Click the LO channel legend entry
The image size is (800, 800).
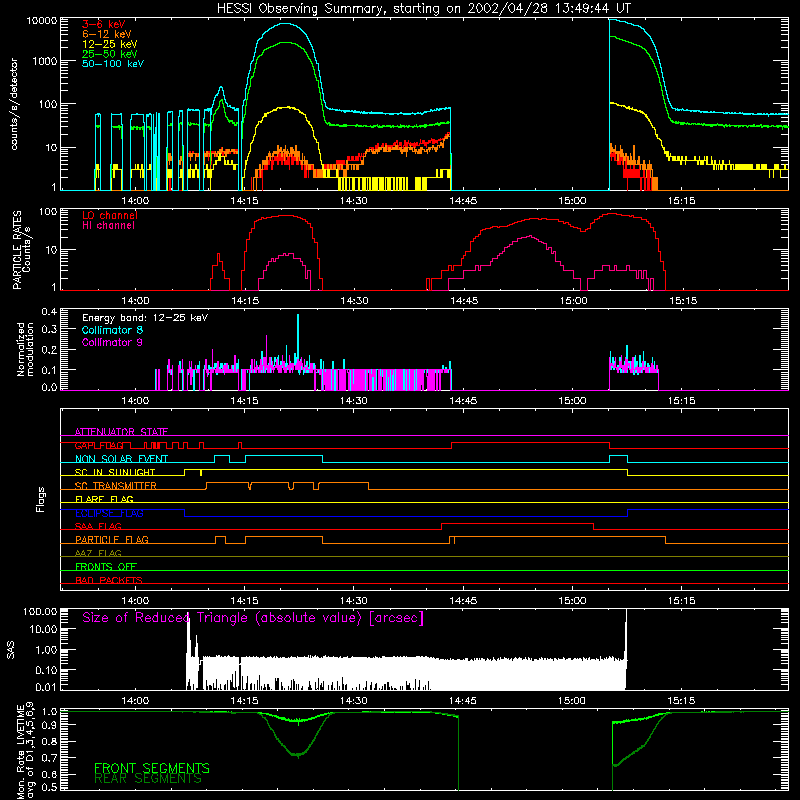110,215
